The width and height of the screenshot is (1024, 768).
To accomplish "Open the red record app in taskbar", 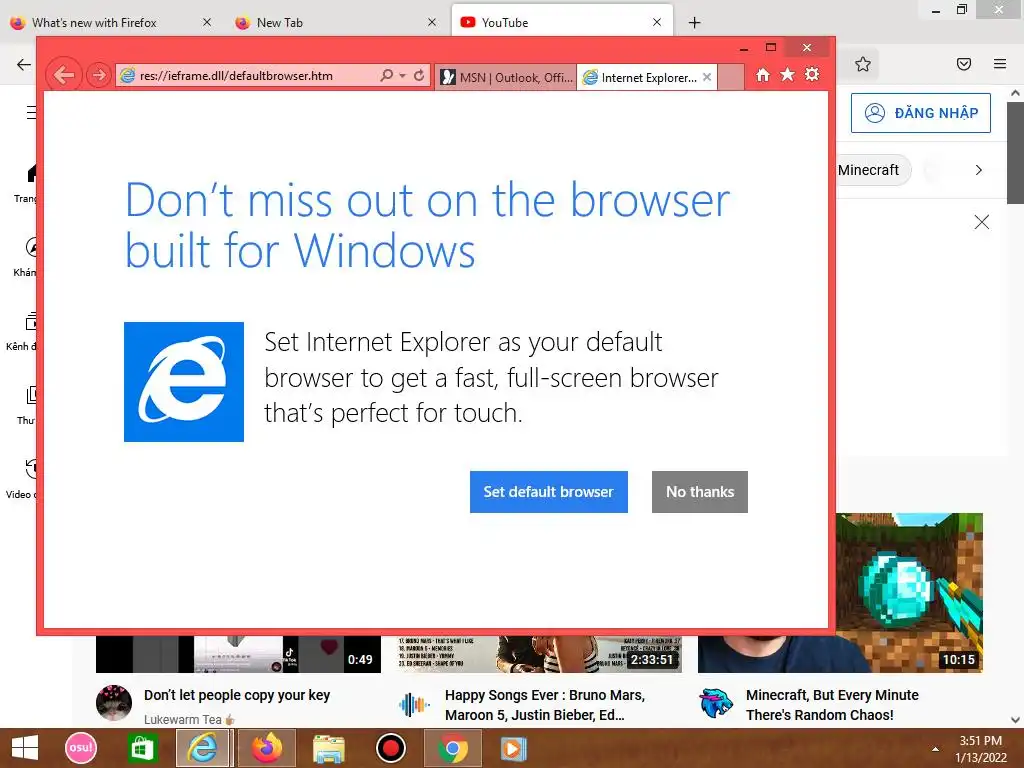I will tap(391, 748).
